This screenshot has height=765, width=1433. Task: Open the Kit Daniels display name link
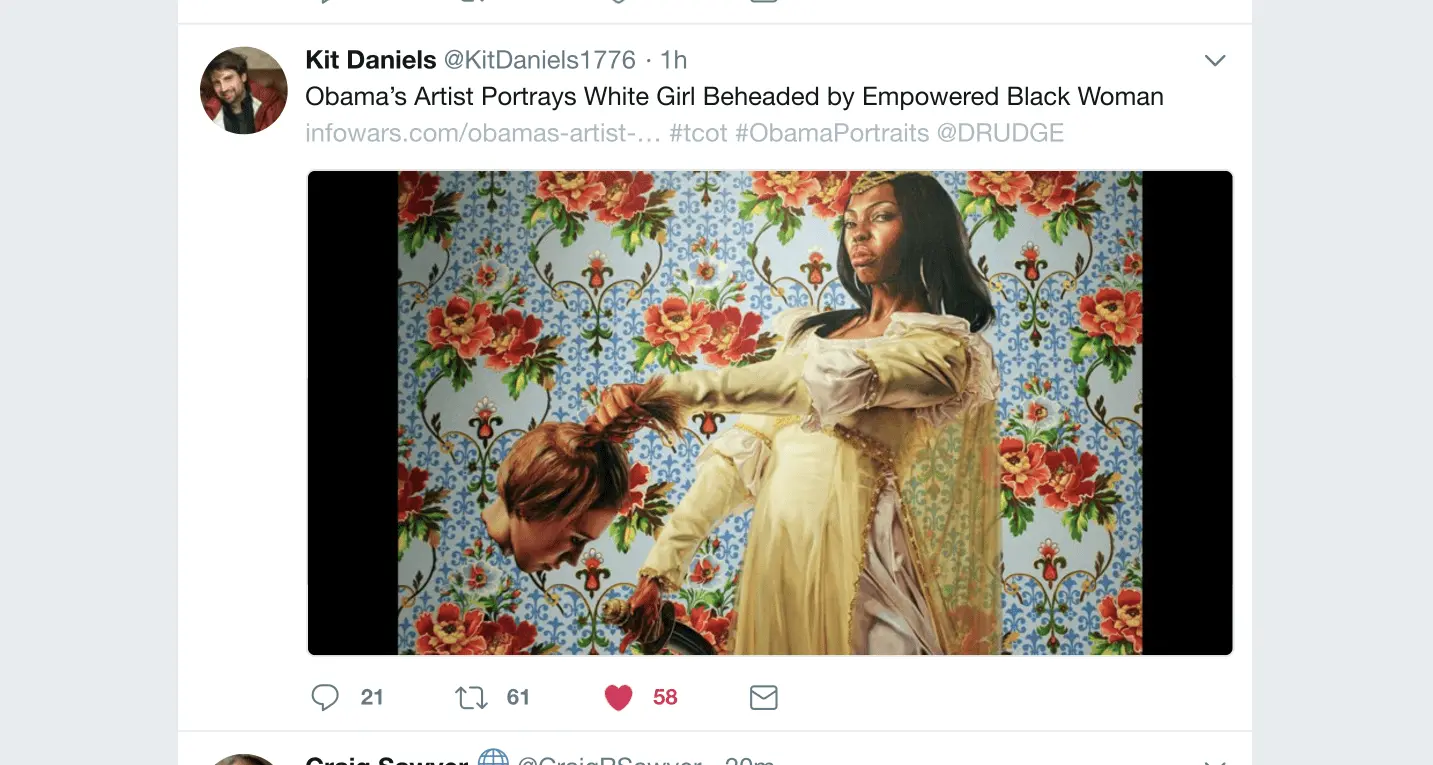point(371,60)
